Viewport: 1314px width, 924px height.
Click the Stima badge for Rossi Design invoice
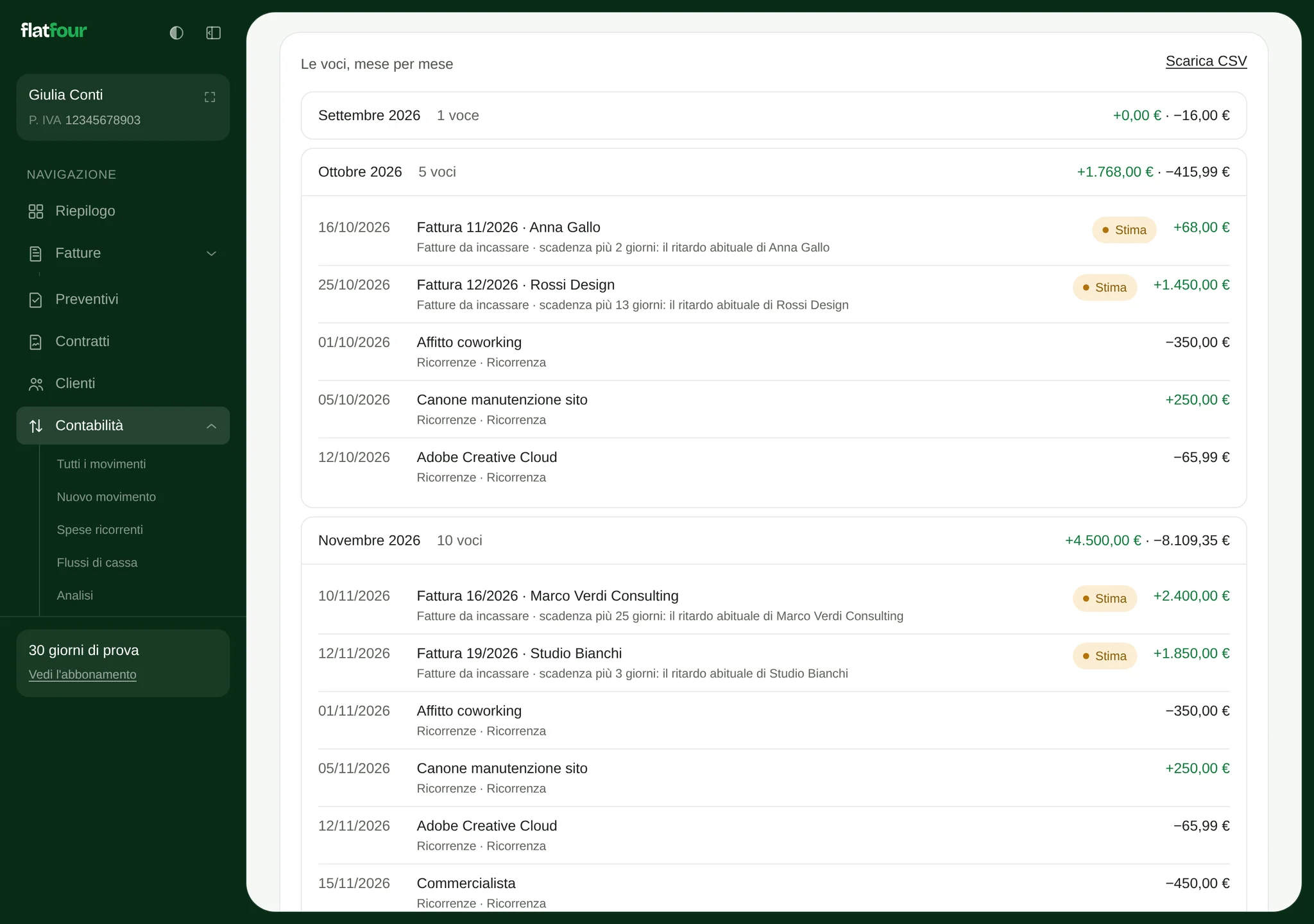pos(1105,287)
